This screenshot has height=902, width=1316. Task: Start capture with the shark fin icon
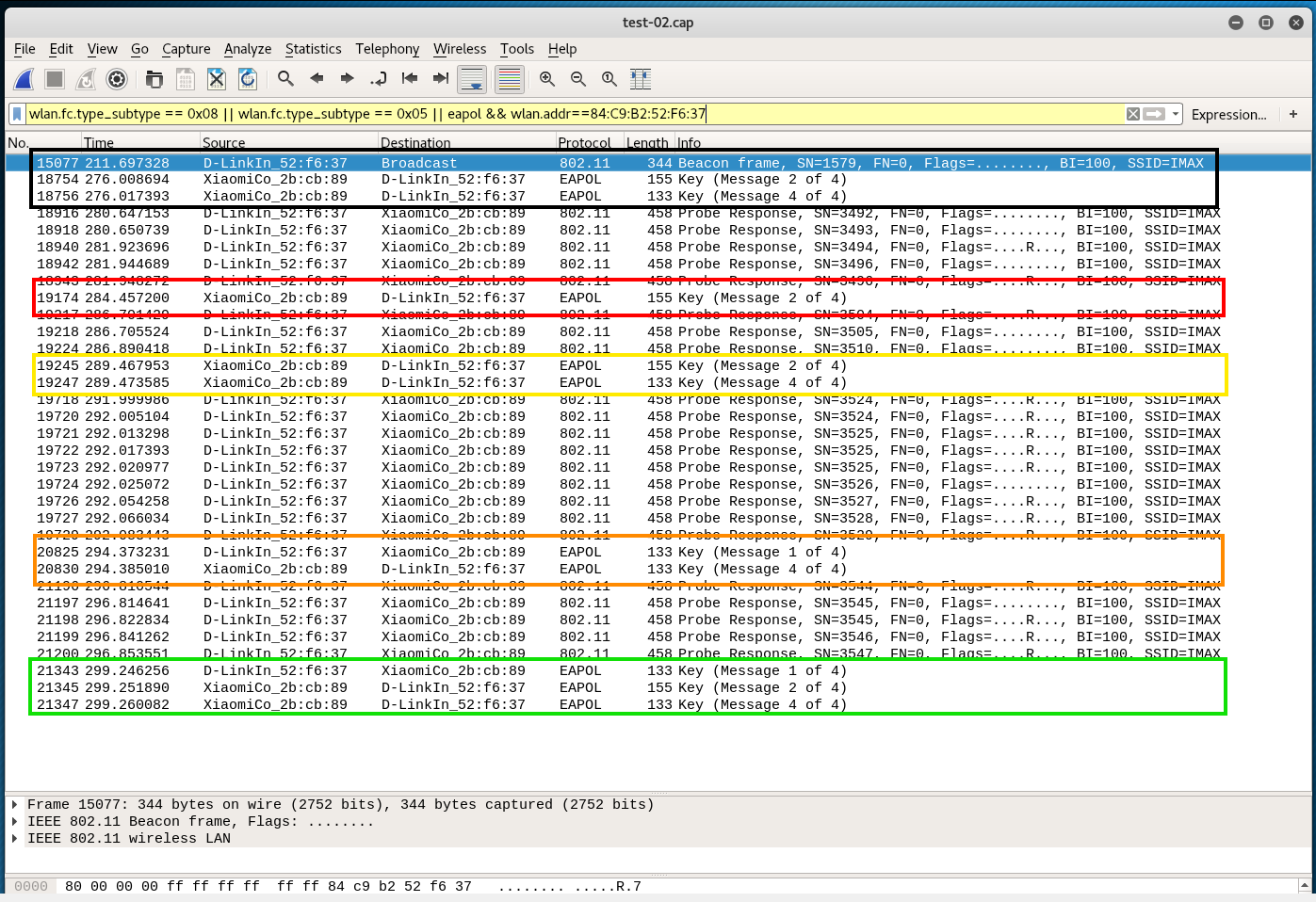pyautogui.click(x=24, y=80)
